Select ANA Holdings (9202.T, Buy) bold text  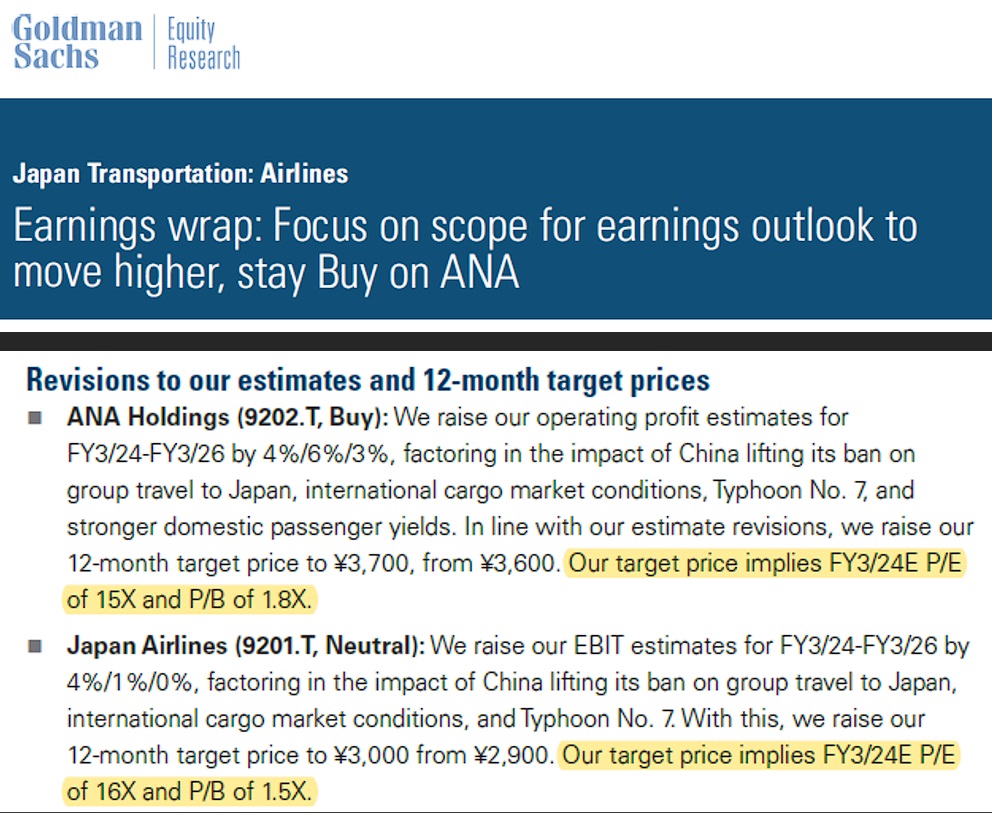[228, 418]
